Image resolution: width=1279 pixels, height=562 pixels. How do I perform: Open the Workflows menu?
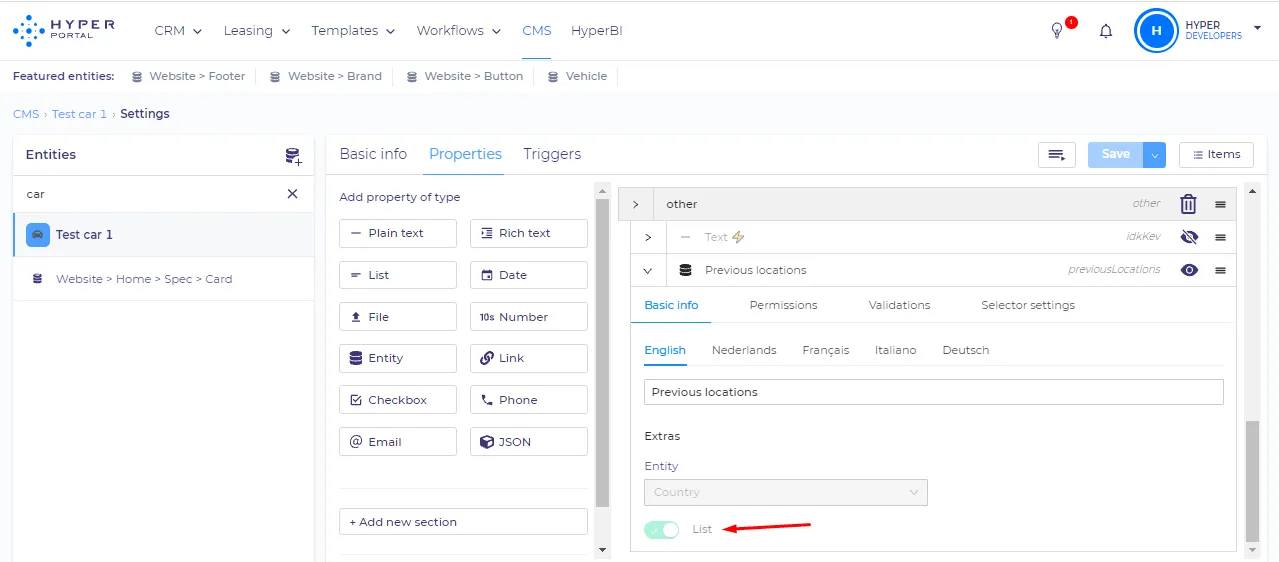pos(459,31)
